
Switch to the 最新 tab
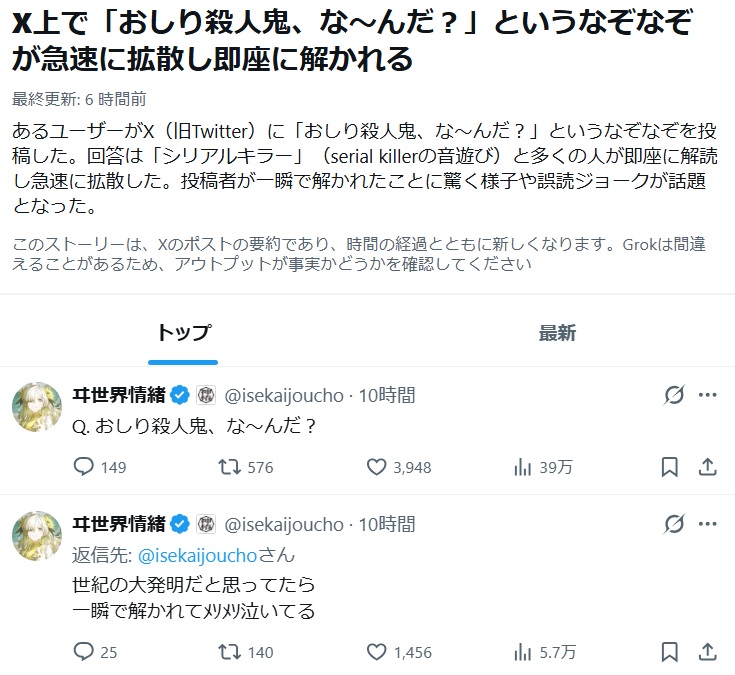coord(557,333)
